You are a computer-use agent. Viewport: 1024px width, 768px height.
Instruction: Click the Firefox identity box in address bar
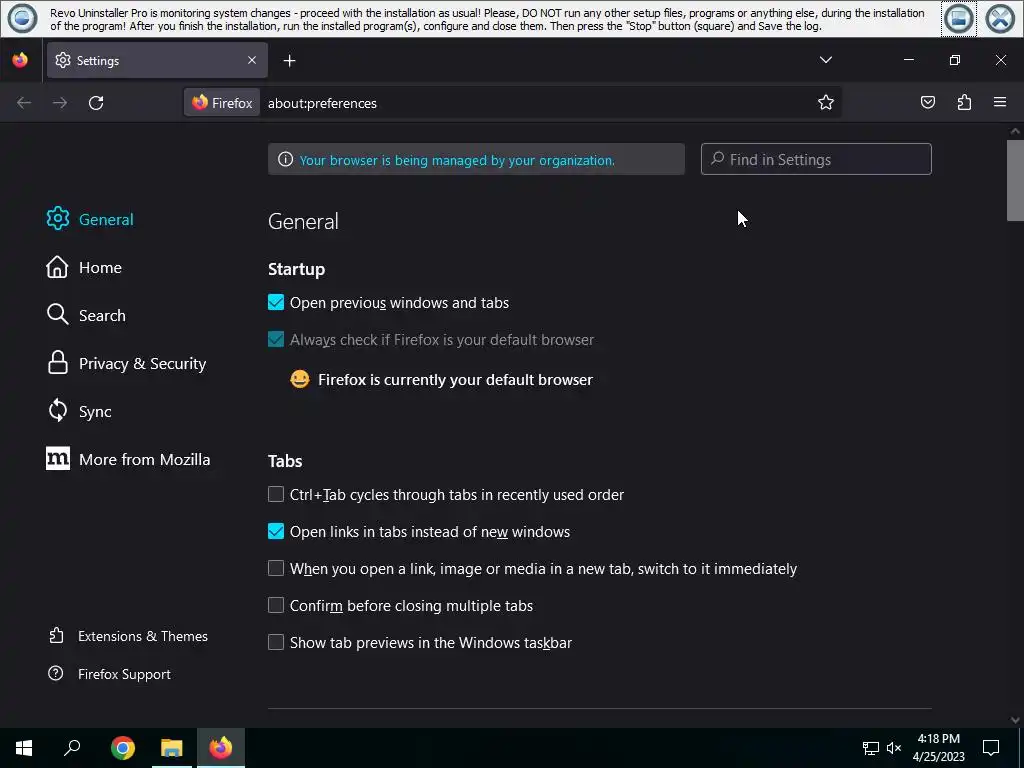[222, 103]
